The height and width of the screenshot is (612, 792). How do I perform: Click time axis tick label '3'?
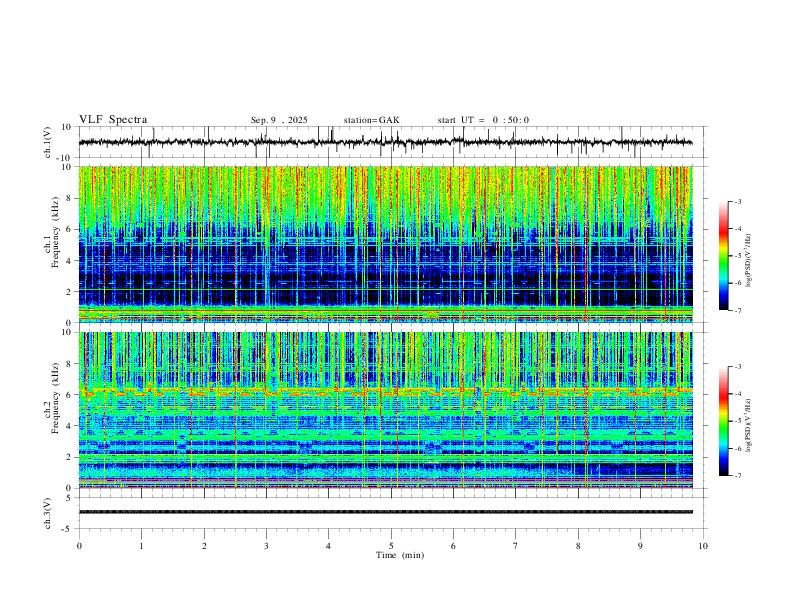coord(266,546)
